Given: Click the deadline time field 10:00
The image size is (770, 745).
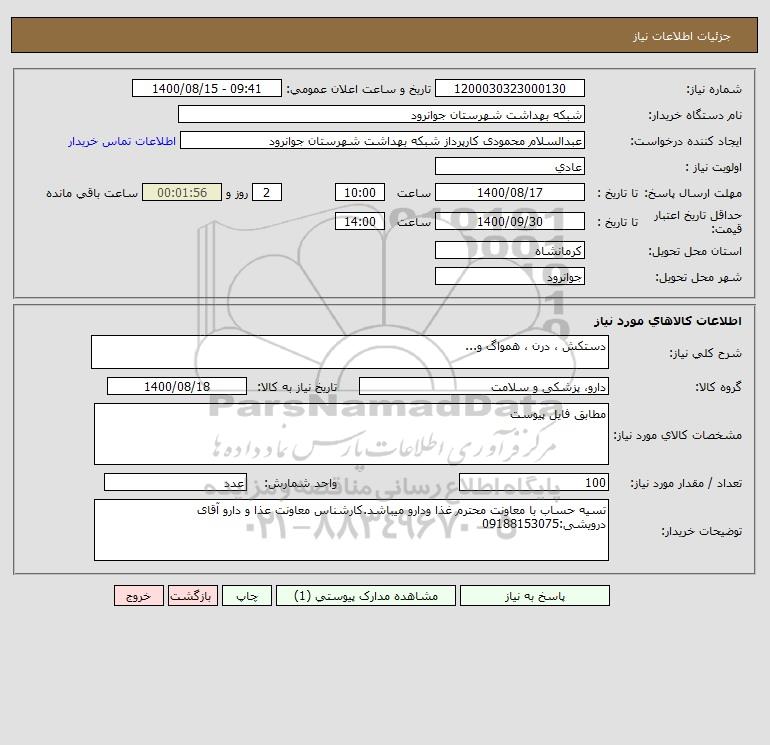Looking at the screenshot, I should click(x=359, y=193).
